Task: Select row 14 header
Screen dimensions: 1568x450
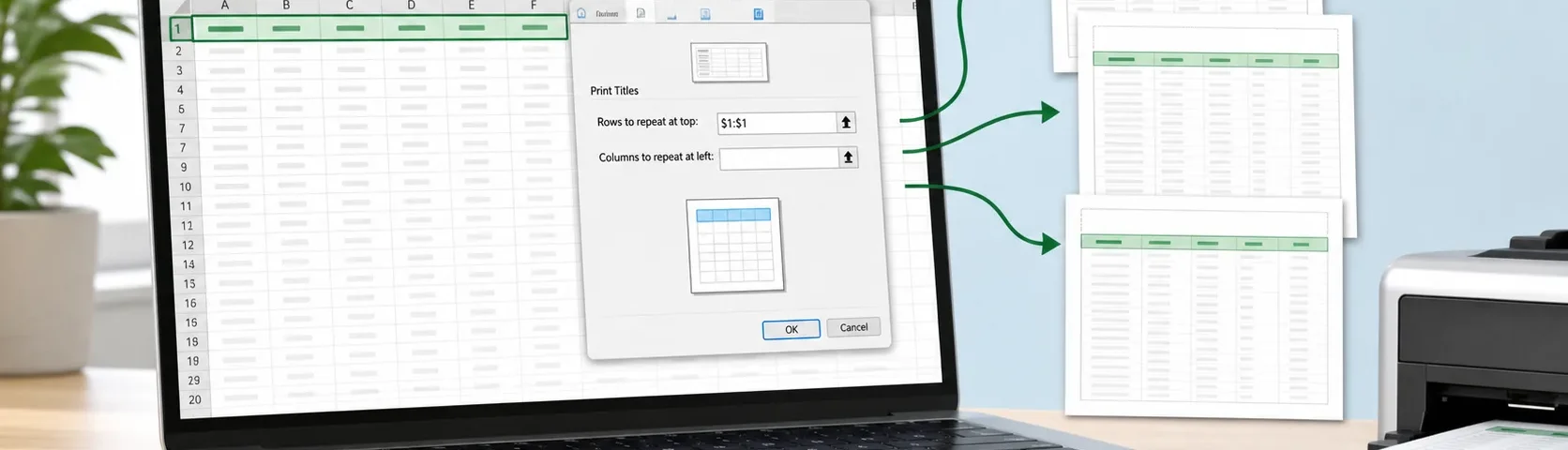Action: coord(188,264)
